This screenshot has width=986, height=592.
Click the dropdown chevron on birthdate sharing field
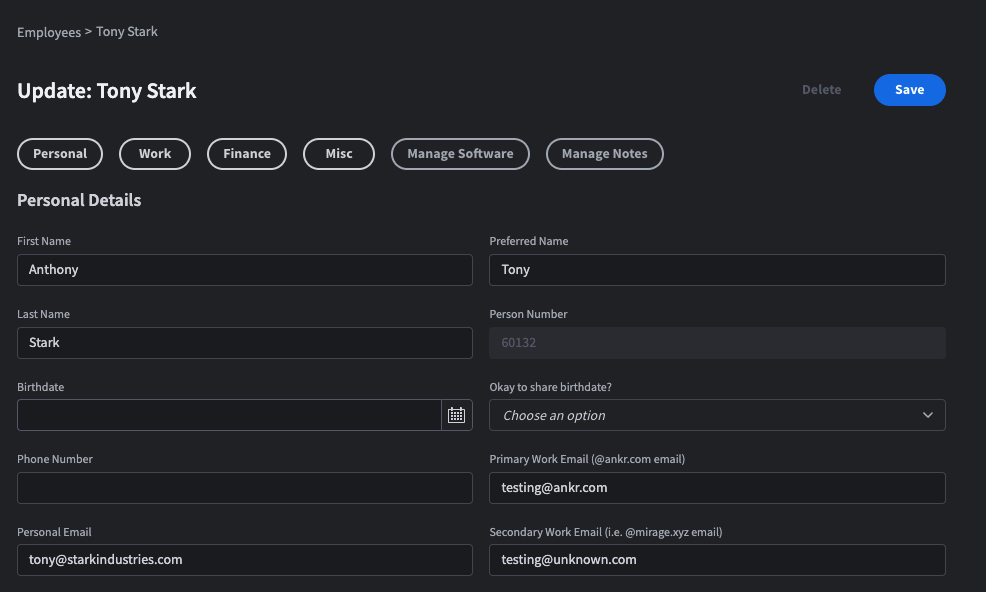coord(928,414)
